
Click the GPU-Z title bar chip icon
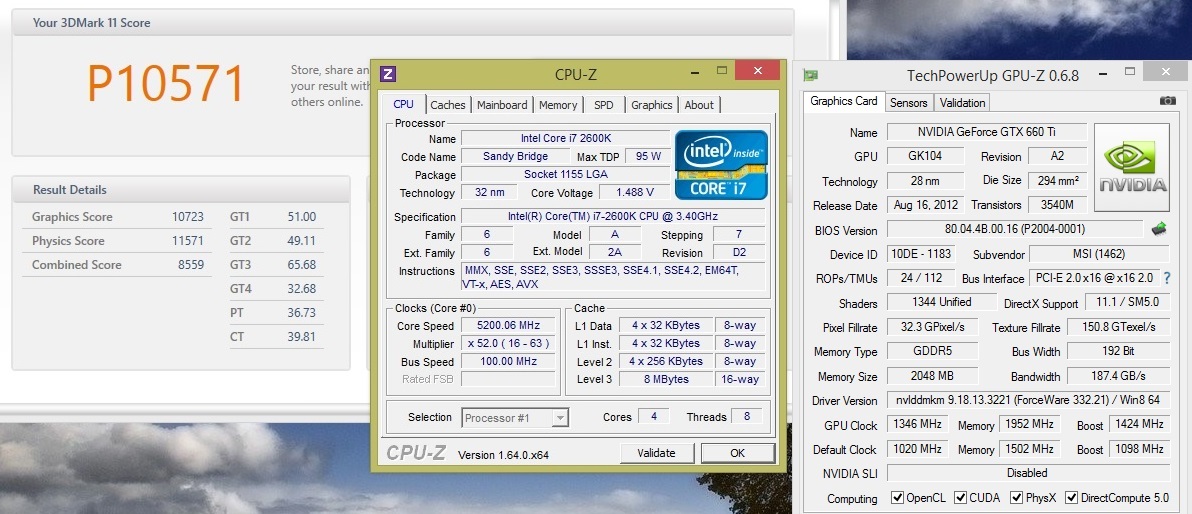810,75
